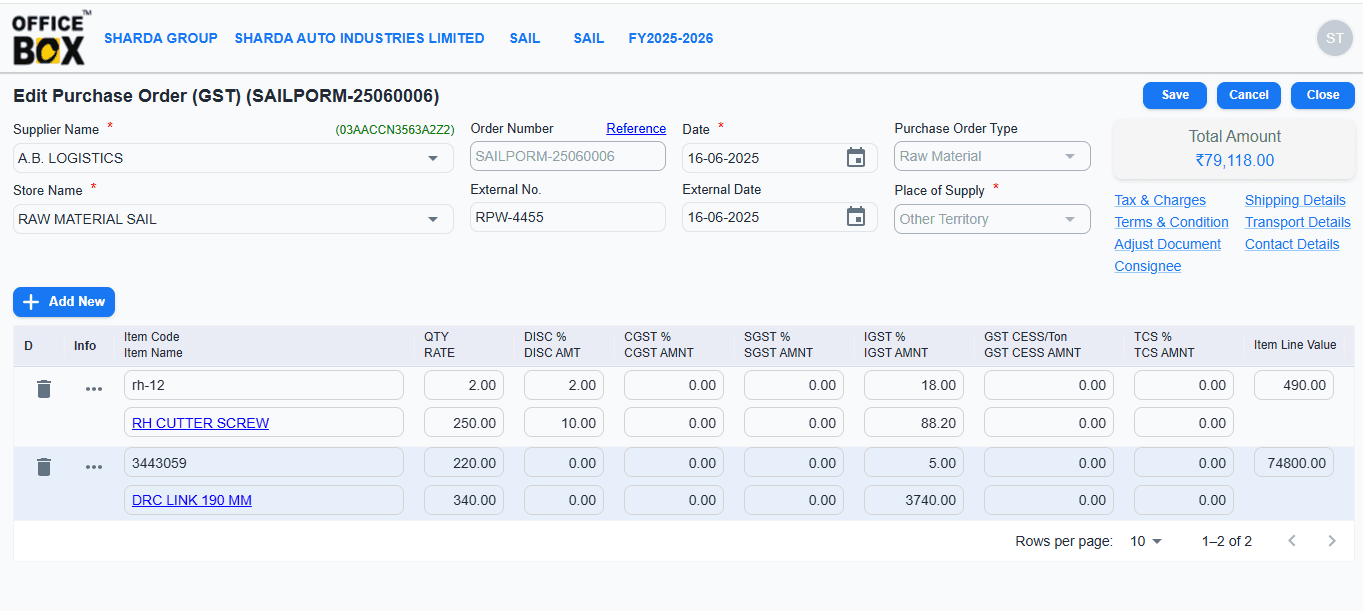The height and width of the screenshot is (611, 1363).
Task: Click the rh-12 item code field
Action: tap(264, 385)
